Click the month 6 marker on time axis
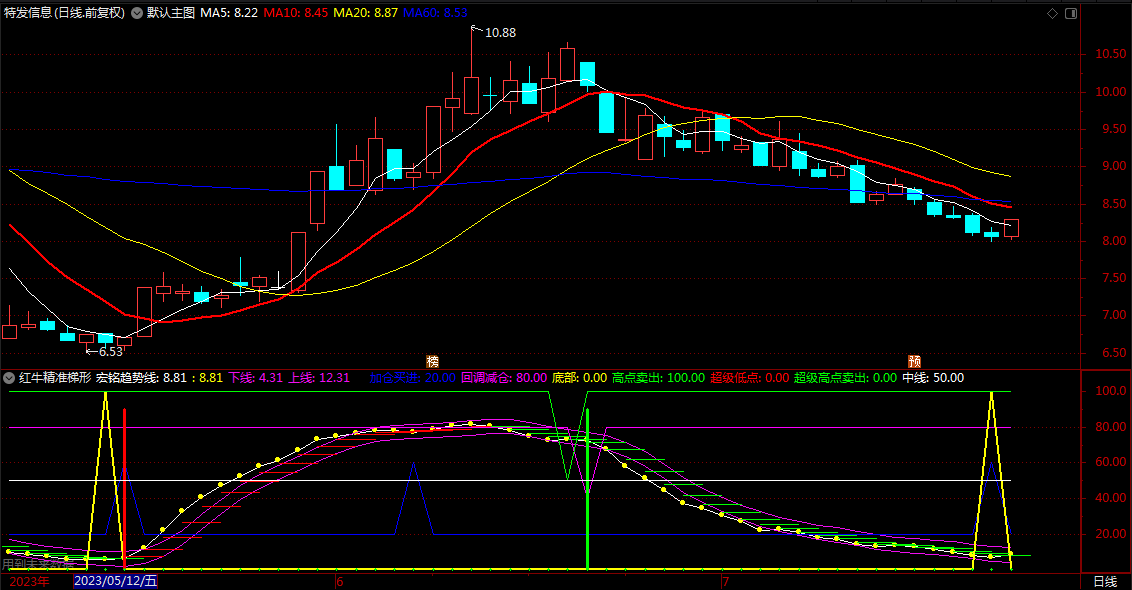This screenshot has height=590, width=1132. (x=340, y=581)
